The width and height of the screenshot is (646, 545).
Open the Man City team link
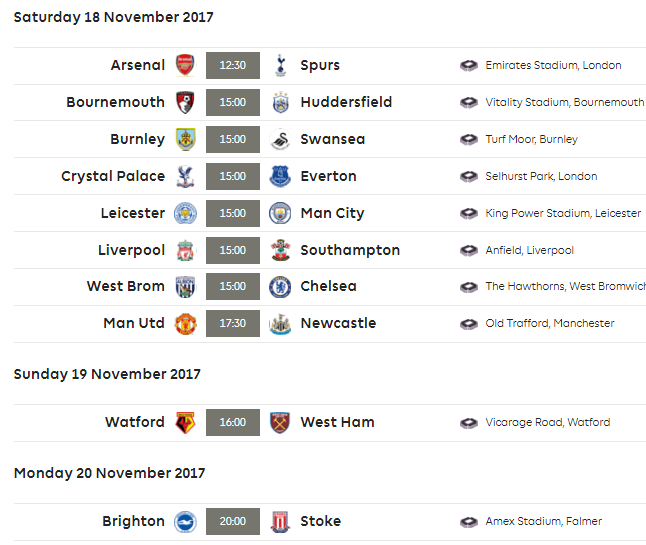(x=332, y=213)
